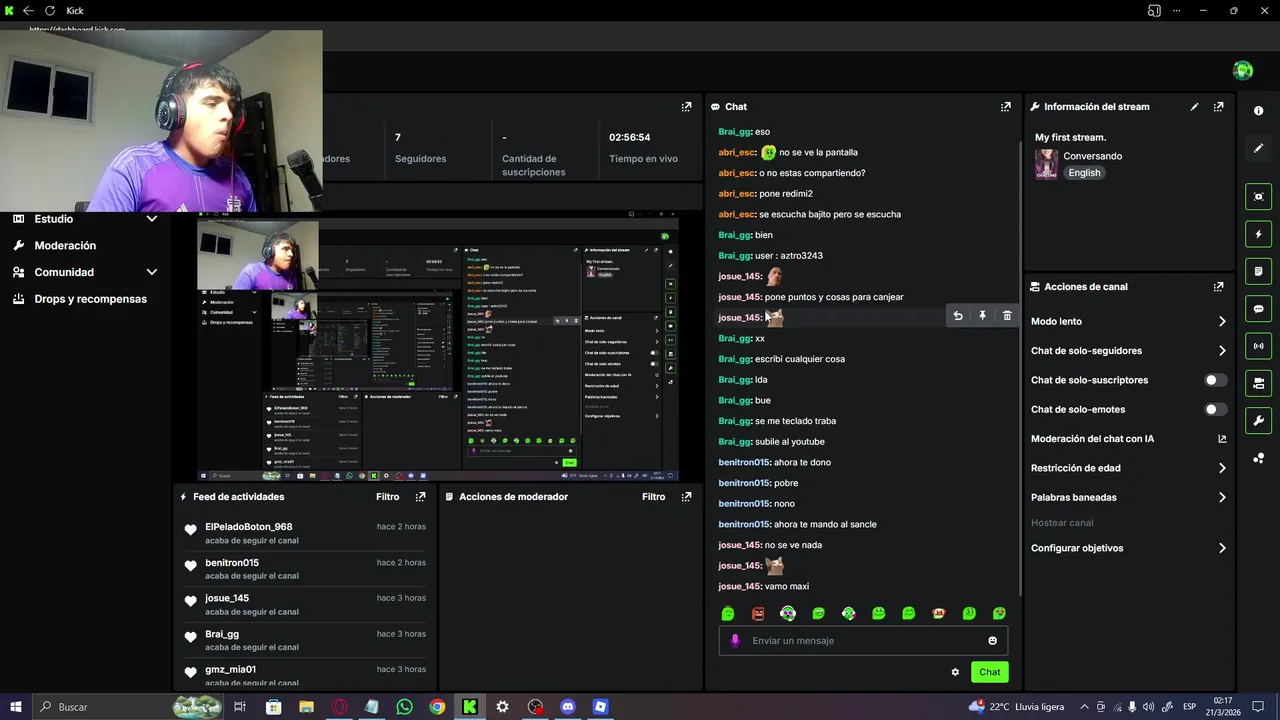Open Filtro in Feed de actividades

pos(388,497)
